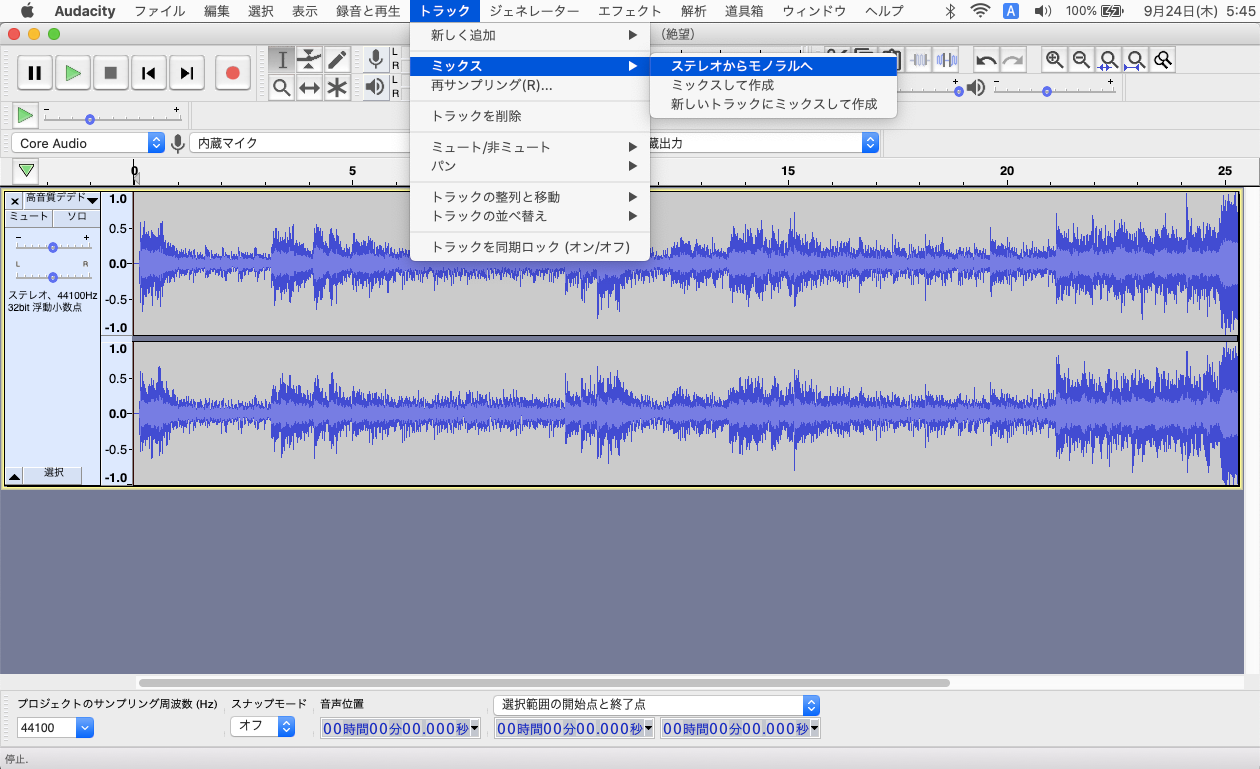Click the Zoom toggle icon
Viewport: 1260px width, 769px height.
(x=1162, y=60)
